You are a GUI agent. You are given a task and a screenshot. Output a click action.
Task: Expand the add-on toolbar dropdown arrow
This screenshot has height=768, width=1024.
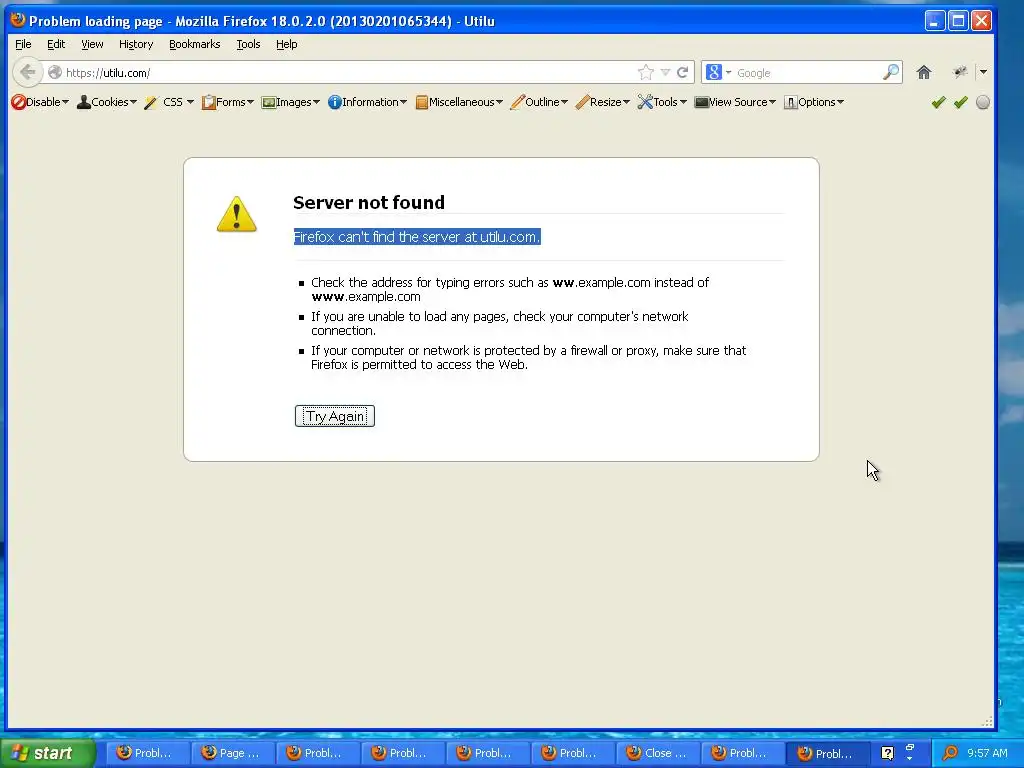point(983,72)
